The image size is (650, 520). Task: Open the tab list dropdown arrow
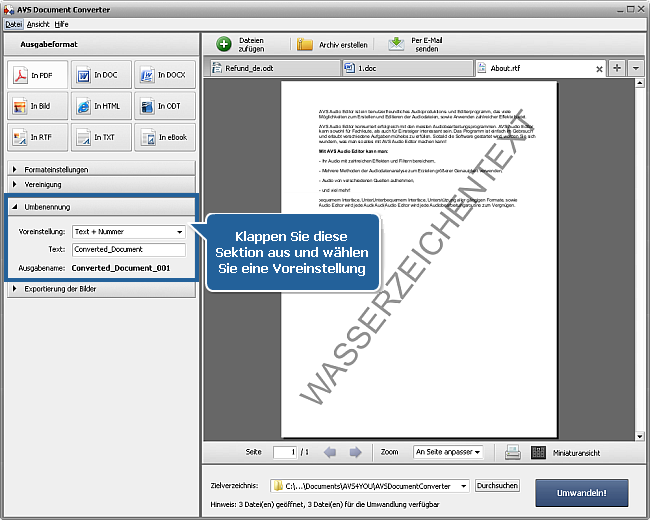click(x=635, y=68)
